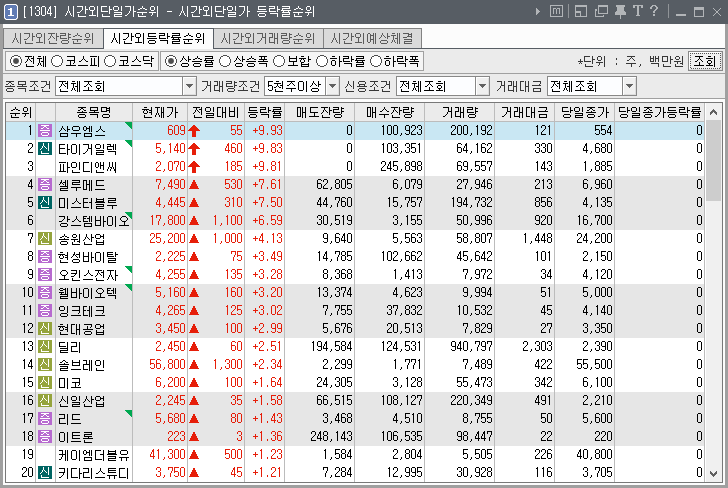Pin the window with the pushpin icon
Viewport: 728px width, 488px height.
620,11
